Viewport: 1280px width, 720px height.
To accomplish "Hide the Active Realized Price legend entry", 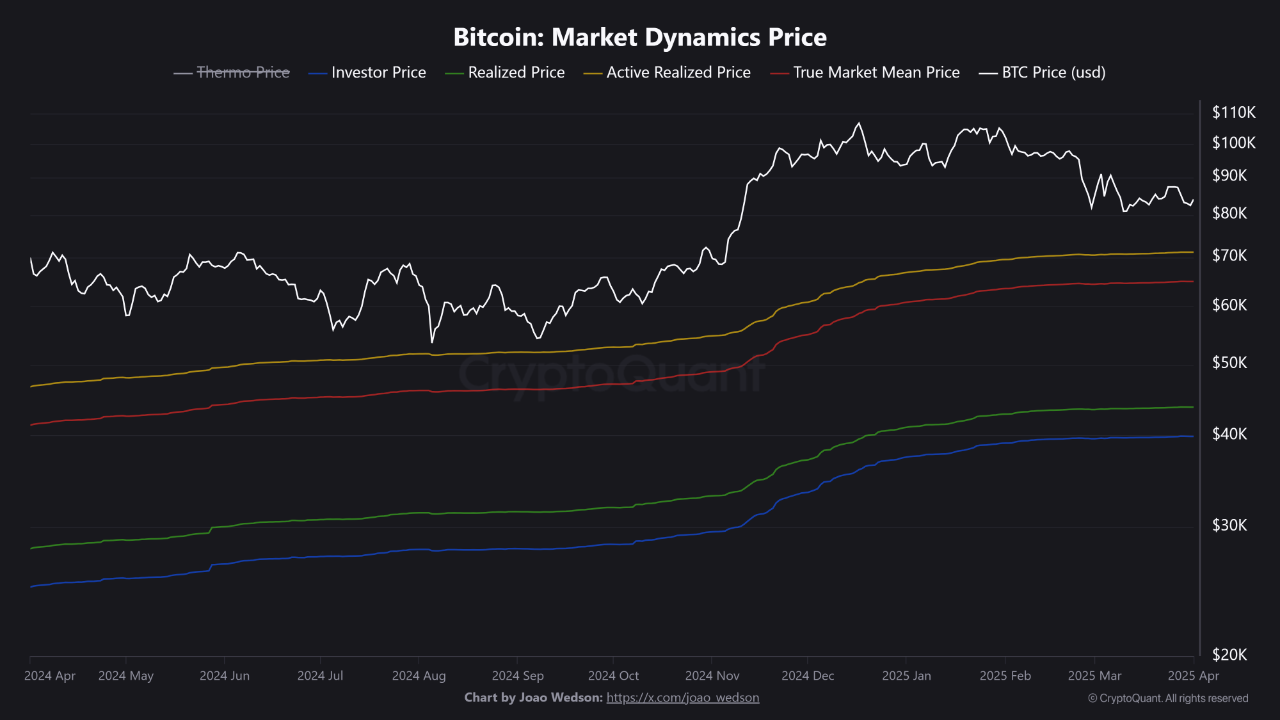I will (667, 72).
